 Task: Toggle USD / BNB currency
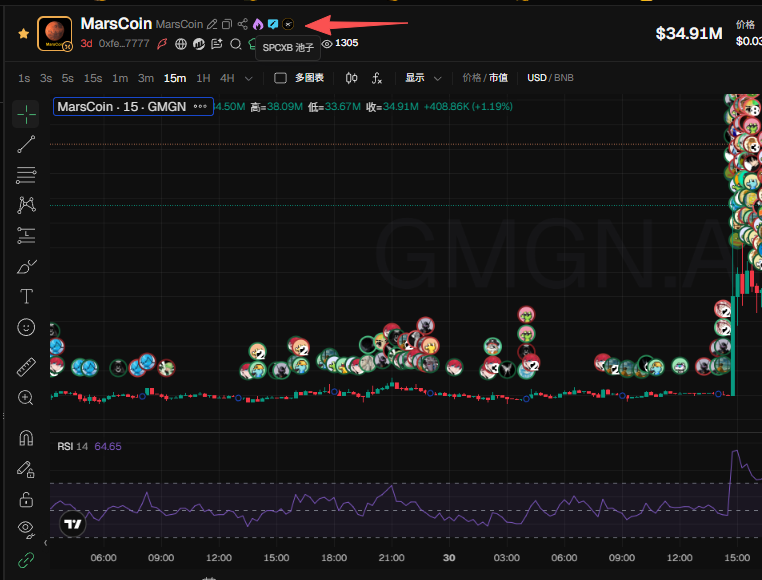[550, 78]
